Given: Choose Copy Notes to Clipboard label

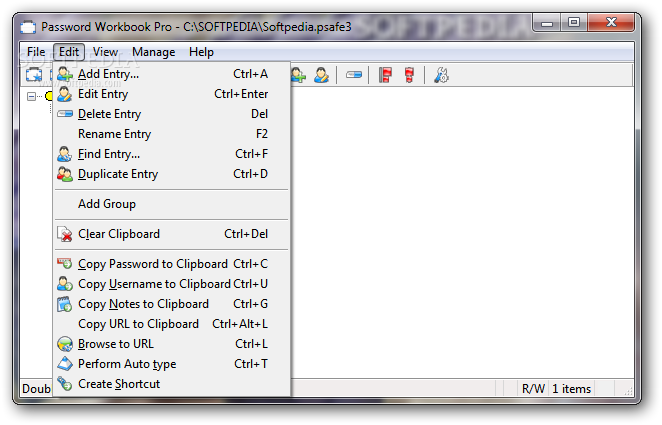Looking at the screenshot, I should 144,304.
